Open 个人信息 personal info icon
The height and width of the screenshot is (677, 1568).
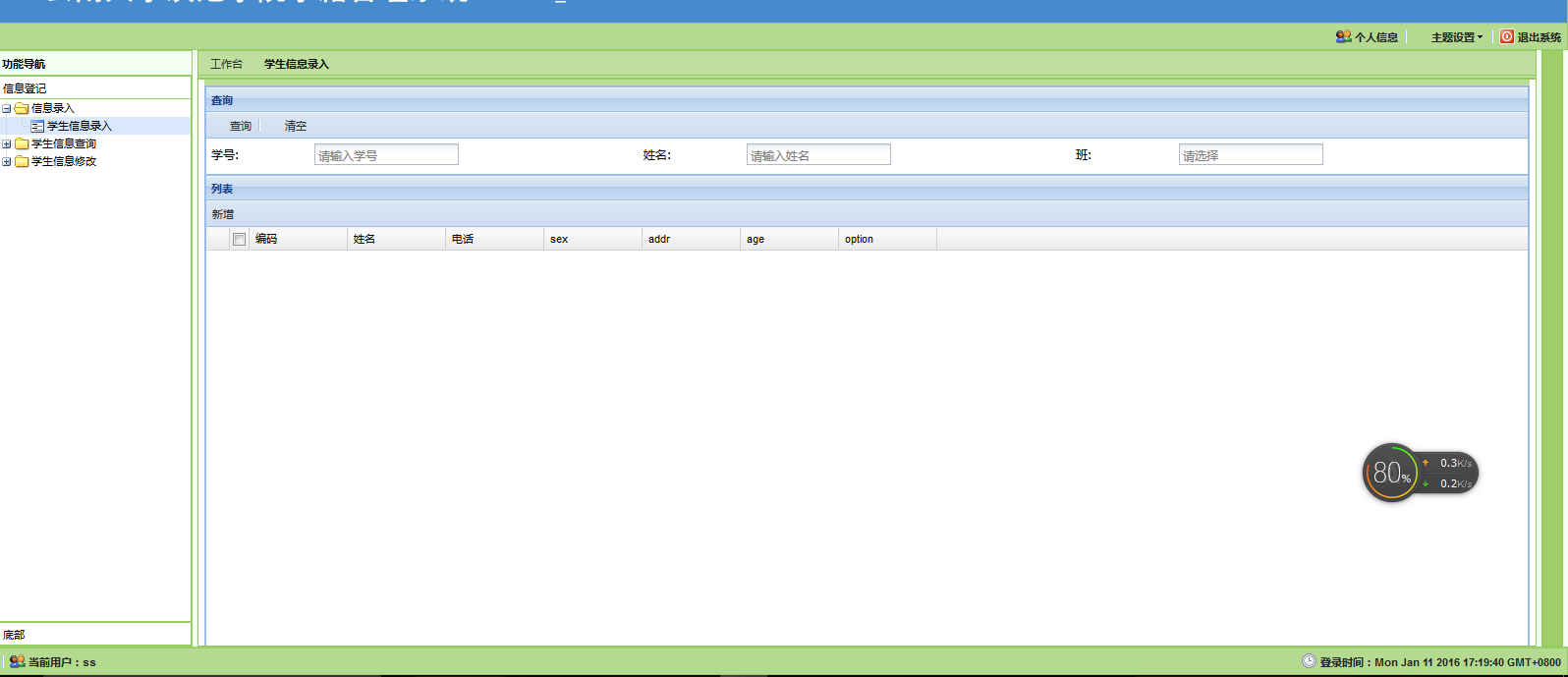tap(1343, 36)
